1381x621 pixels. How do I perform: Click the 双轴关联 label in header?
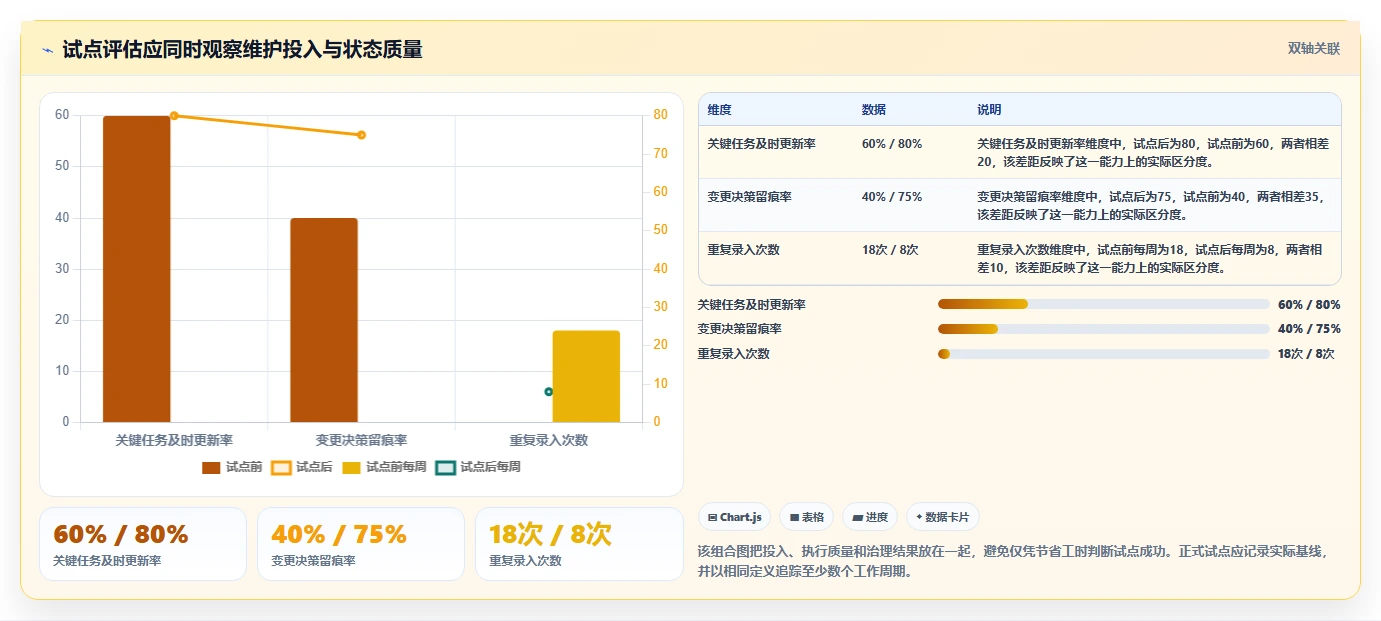coord(1313,49)
